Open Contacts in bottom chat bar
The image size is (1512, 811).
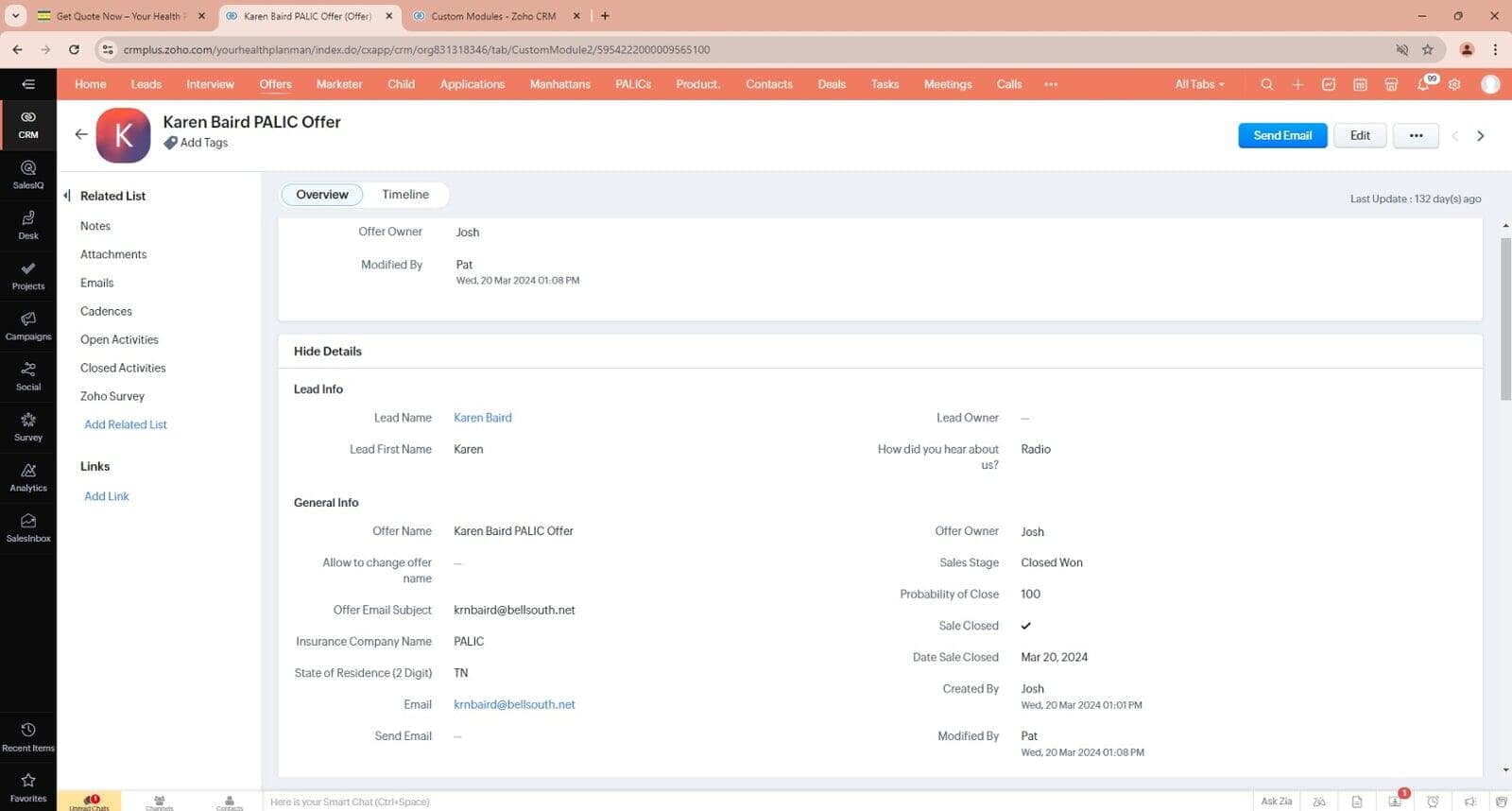coord(229,802)
